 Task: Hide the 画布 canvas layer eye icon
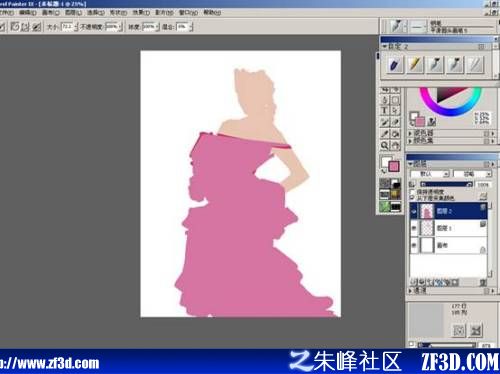tap(414, 245)
